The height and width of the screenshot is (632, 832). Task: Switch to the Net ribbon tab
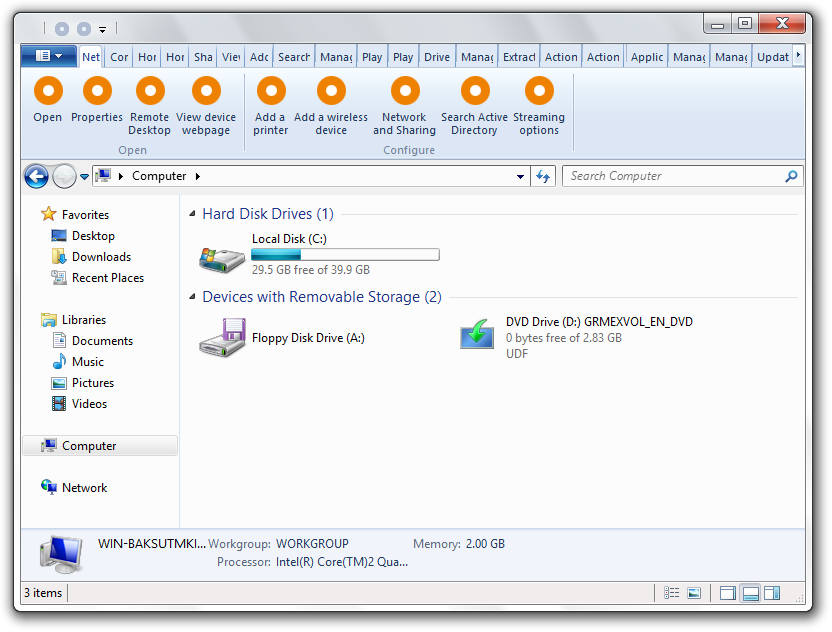(x=91, y=57)
